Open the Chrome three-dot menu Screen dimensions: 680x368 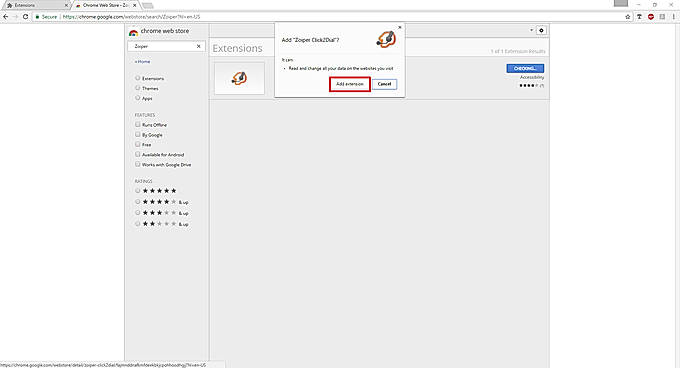point(673,16)
